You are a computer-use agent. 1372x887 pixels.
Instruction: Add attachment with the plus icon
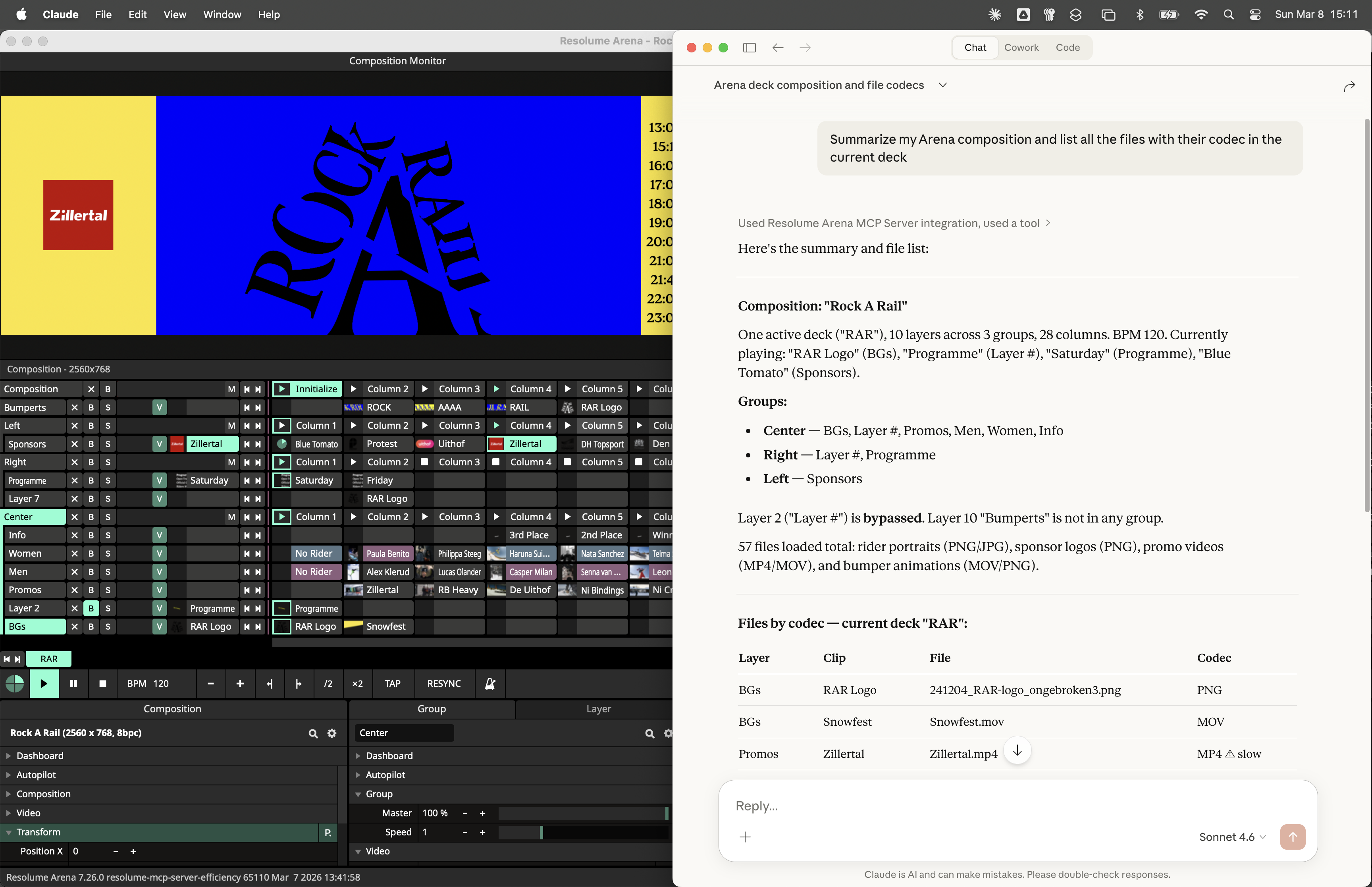click(745, 837)
